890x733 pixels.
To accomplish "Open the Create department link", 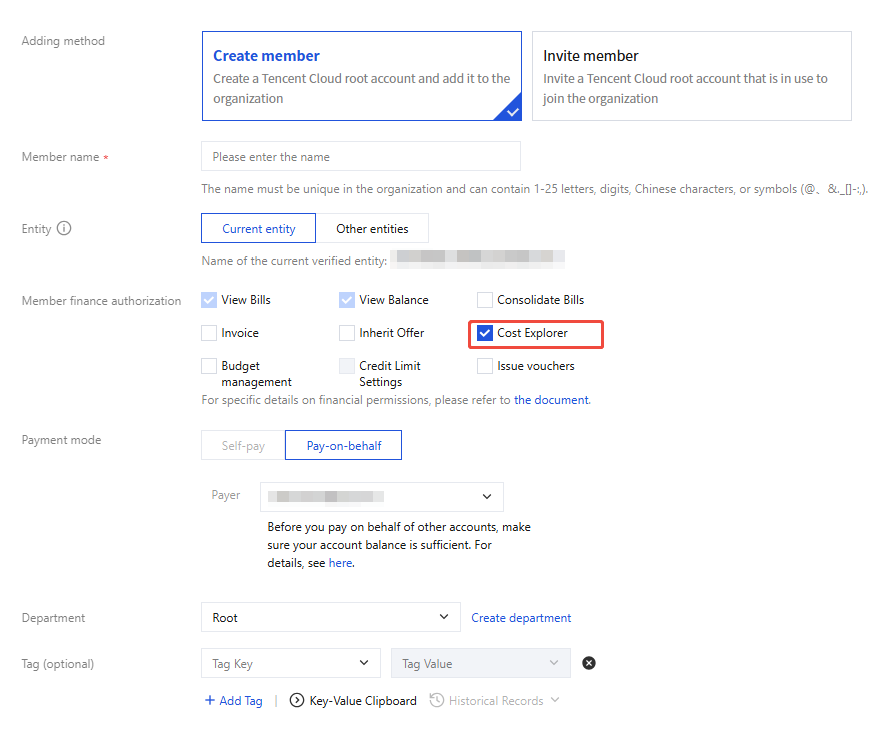I will click(x=521, y=618).
